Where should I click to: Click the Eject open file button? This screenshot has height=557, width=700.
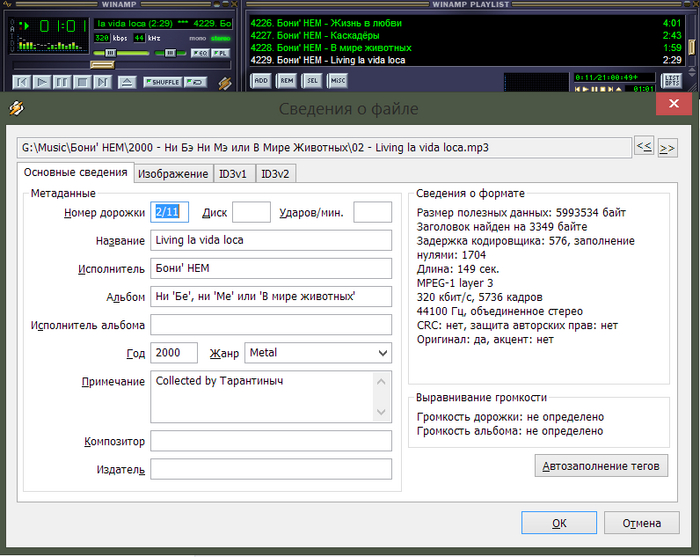click(127, 82)
